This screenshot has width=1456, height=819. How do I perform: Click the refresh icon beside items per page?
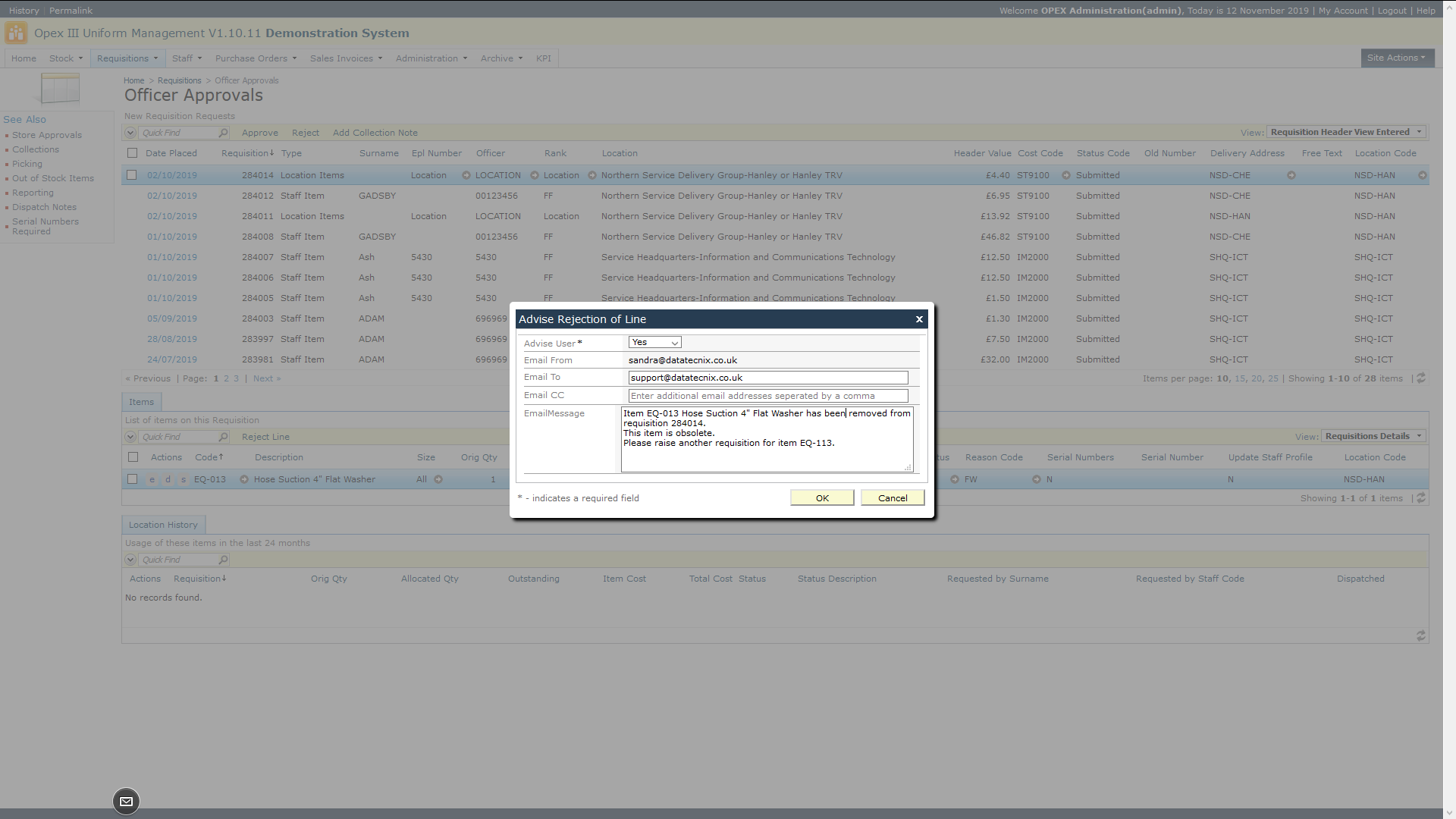click(x=1421, y=378)
